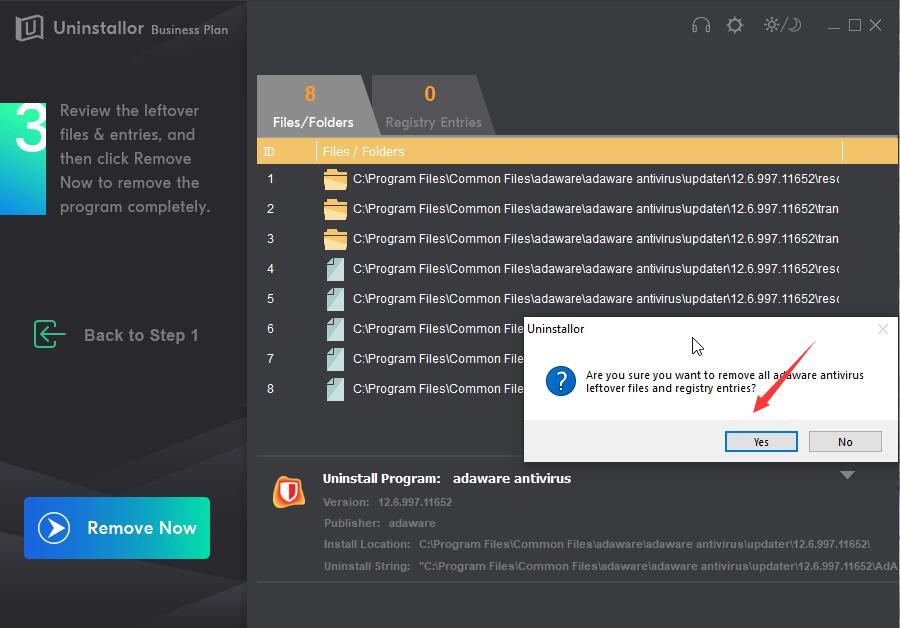
Task: Close the Uninstallor confirmation dialog
Action: [883, 329]
